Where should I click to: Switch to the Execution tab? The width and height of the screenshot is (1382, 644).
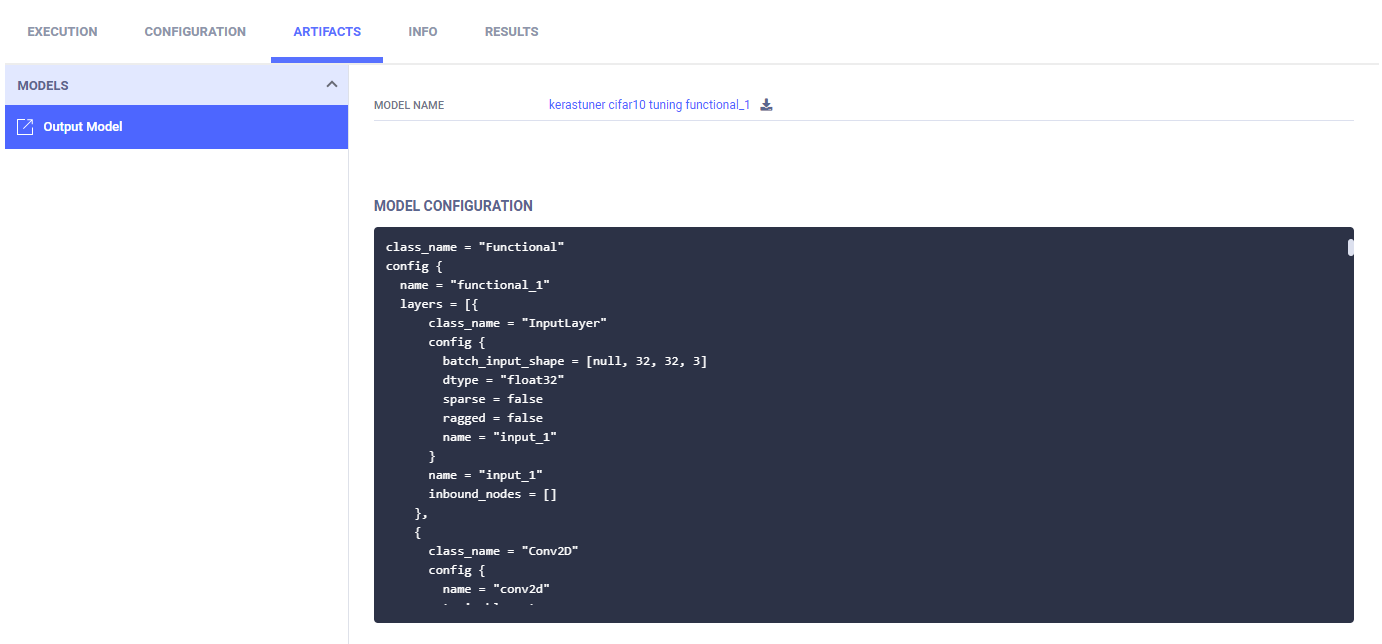click(62, 32)
